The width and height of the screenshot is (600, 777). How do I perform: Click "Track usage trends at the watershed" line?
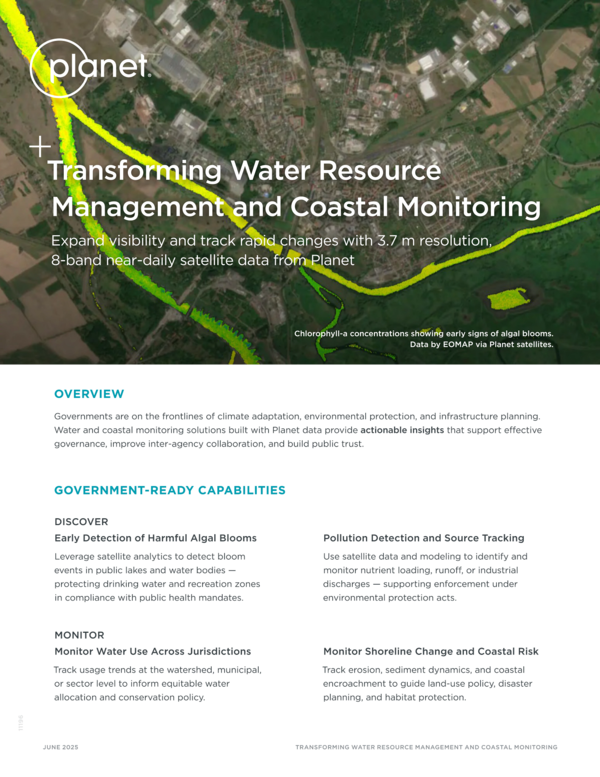pos(158,670)
